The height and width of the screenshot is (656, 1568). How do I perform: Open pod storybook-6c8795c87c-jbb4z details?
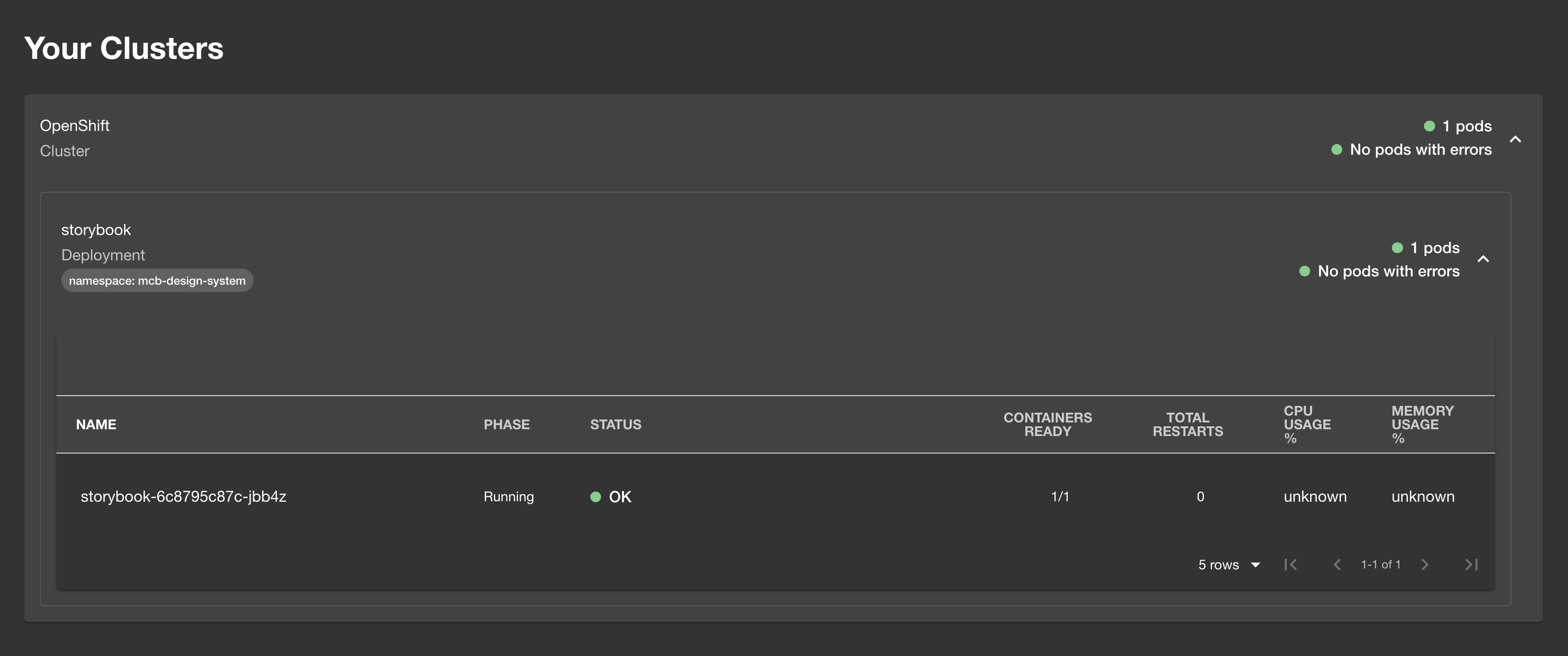click(183, 496)
